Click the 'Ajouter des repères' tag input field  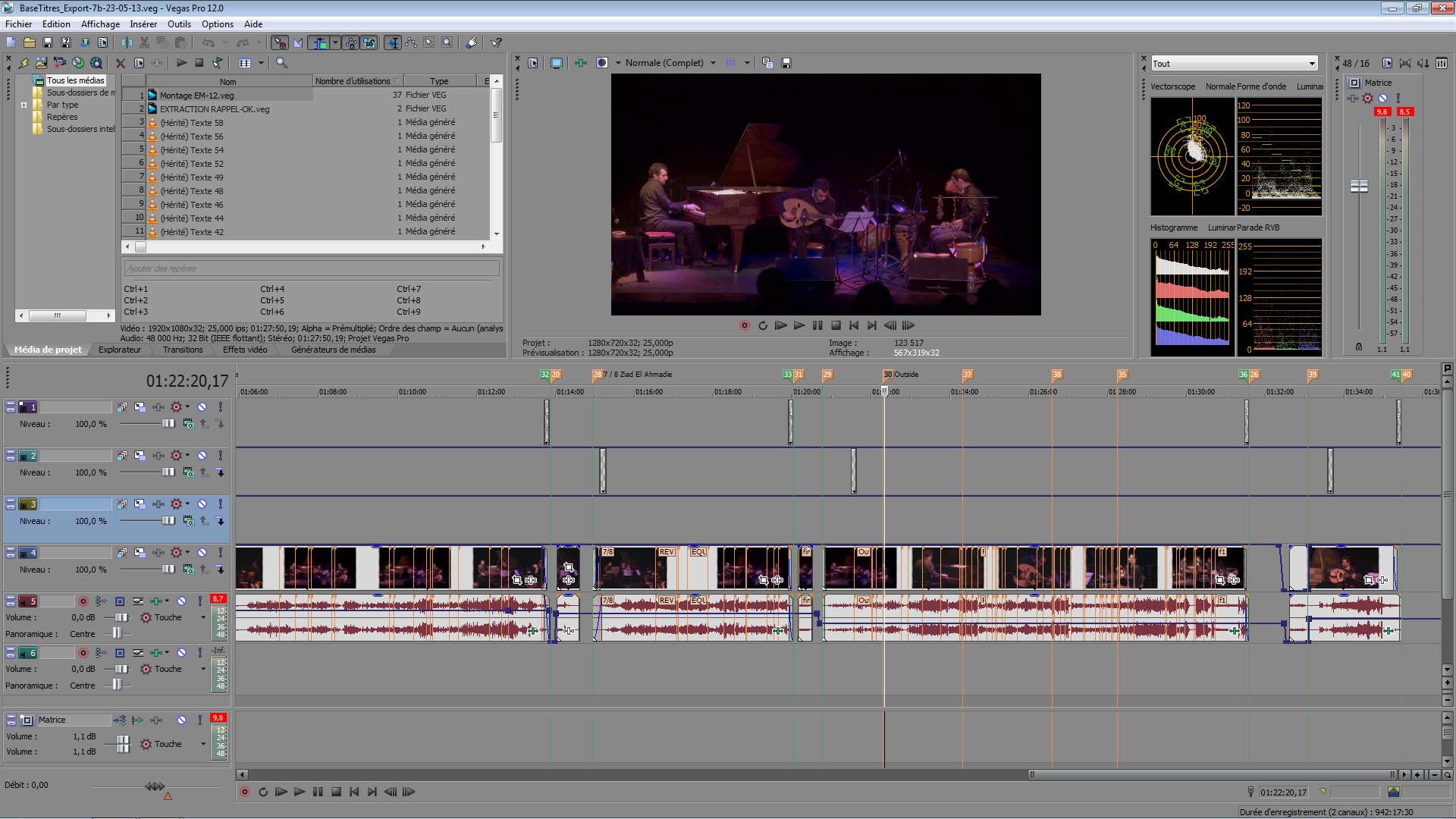311,268
